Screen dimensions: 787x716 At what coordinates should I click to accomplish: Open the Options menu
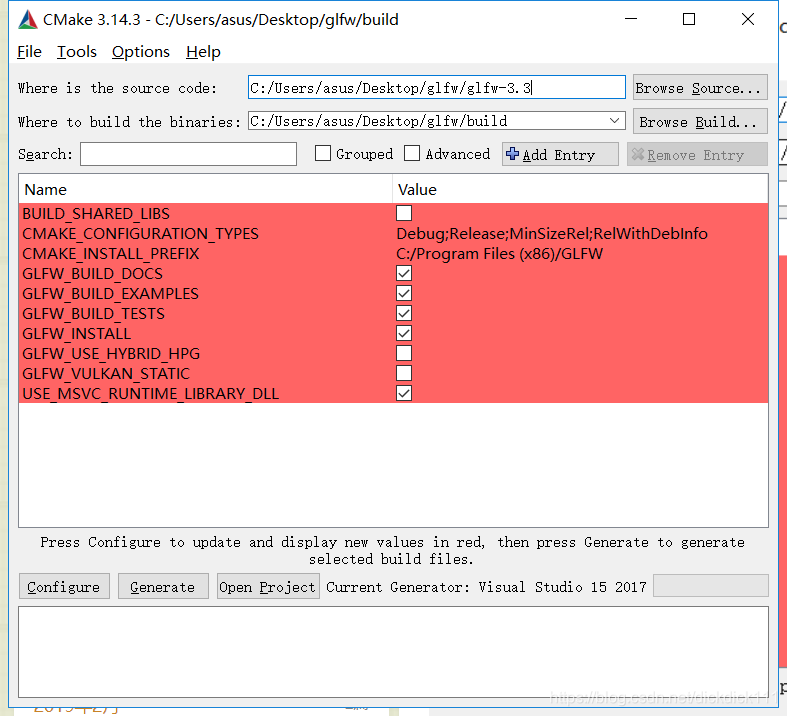point(141,52)
